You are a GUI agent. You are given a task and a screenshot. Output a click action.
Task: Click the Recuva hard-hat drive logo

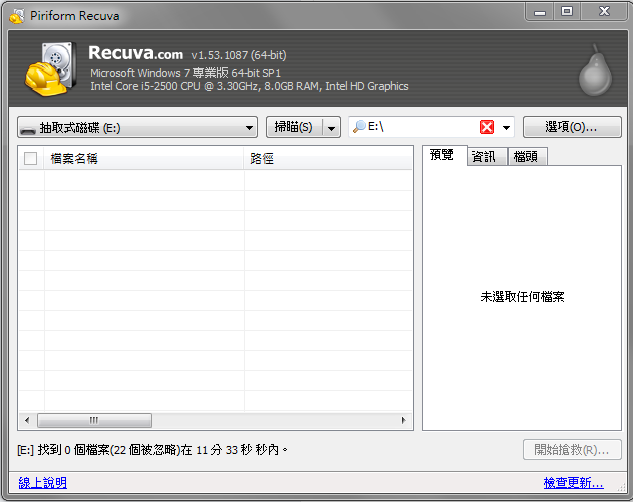click(50, 69)
